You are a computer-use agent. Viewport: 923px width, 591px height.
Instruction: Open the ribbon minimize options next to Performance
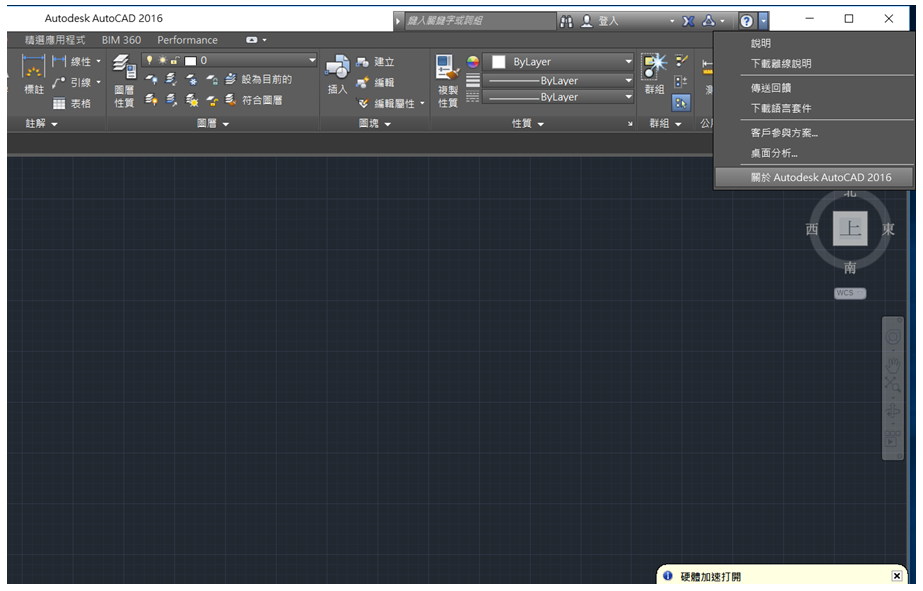click(x=264, y=40)
